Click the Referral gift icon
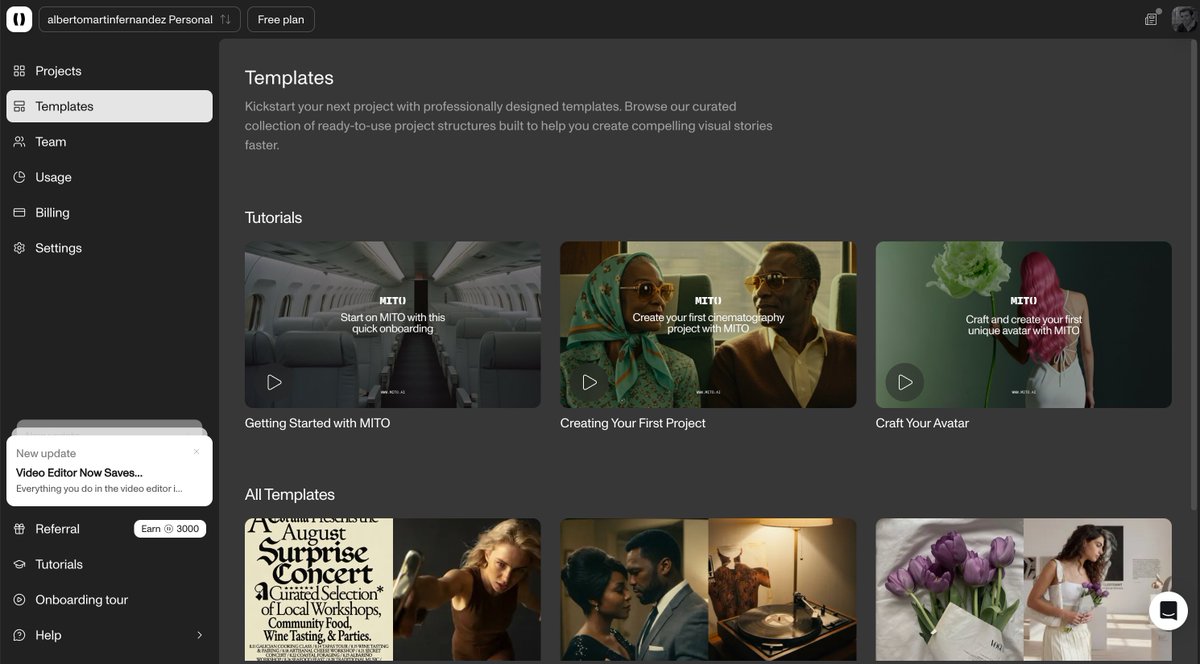This screenshot has height=664, width=1200. [x=19, y=529]
